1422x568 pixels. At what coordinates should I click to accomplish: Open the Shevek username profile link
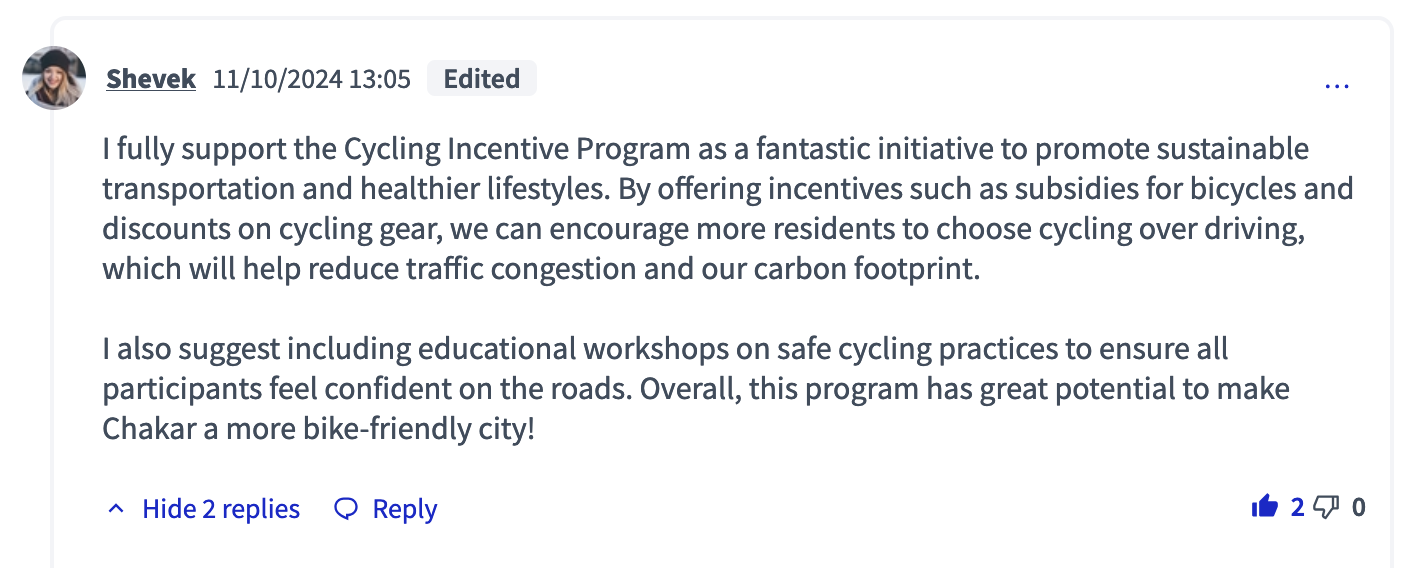pyautogui.click(x=151, y=79)
